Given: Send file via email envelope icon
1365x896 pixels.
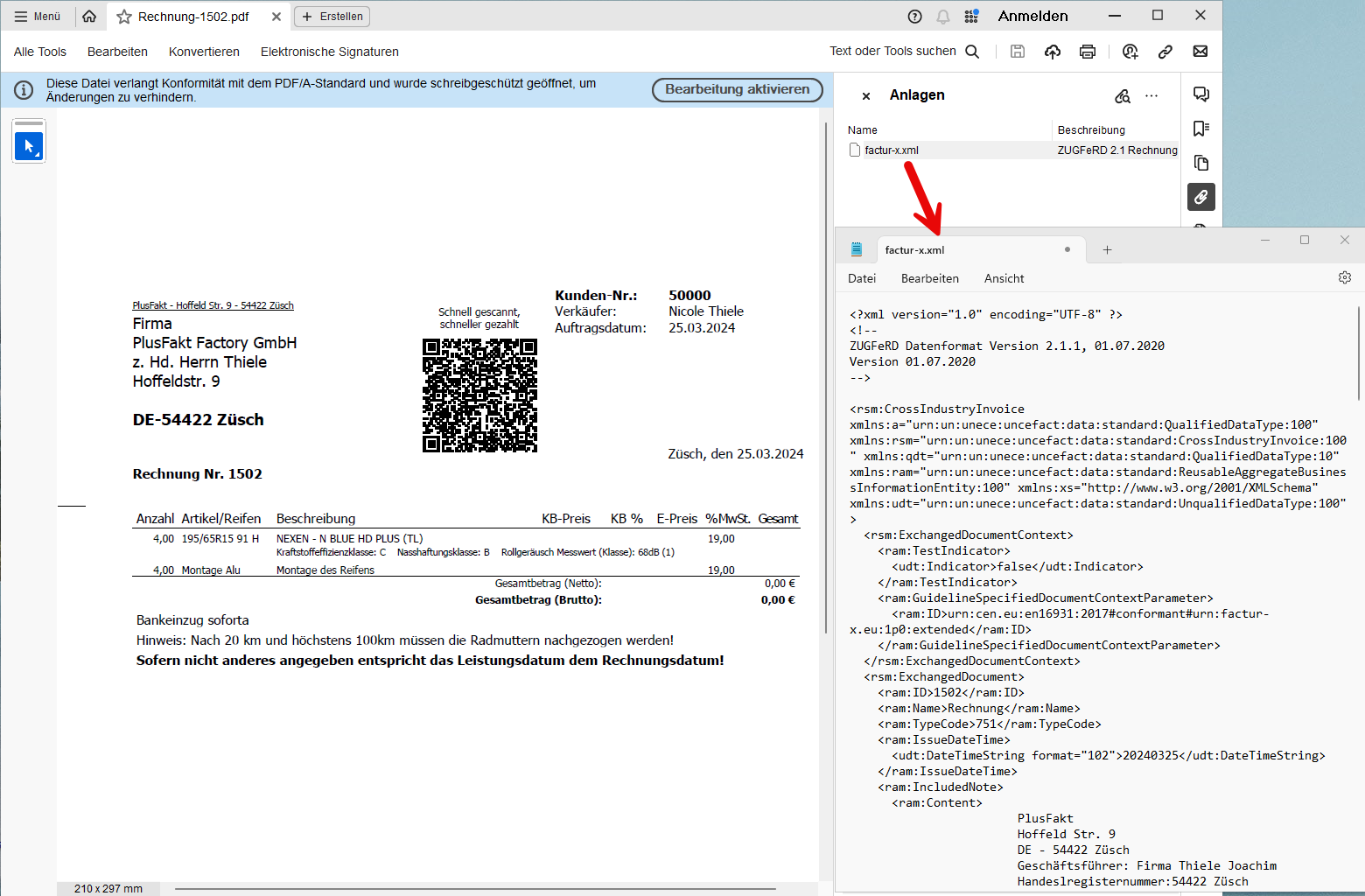Looking at the screenshot, I should click(x=1200, y=52).
